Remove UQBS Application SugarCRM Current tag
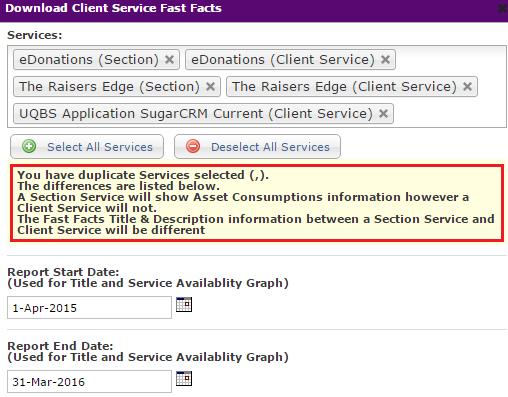The width and height of the screenshot is (508, 397). pyautogui.click(x=383, y=114)
